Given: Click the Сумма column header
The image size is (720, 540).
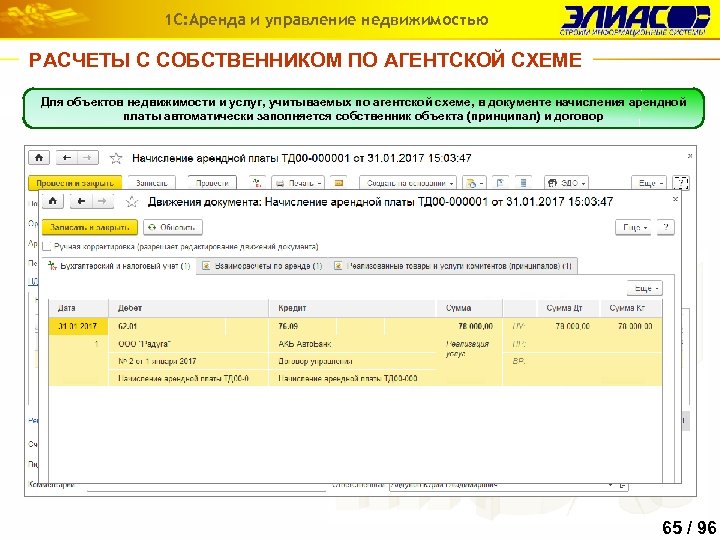Looking at the screenshot, I should [469, 308].
